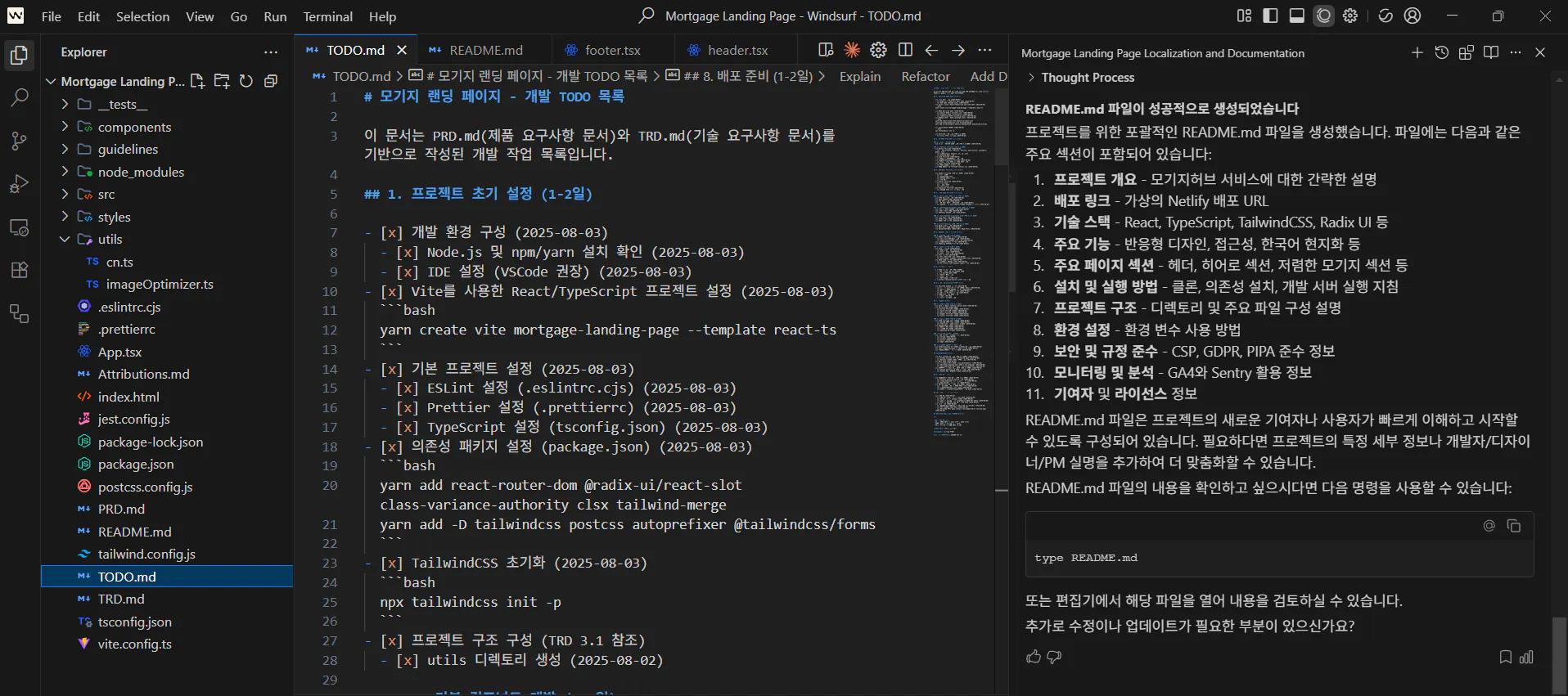
Task: Give thumbs down to the response
Action: [1055, 657]
